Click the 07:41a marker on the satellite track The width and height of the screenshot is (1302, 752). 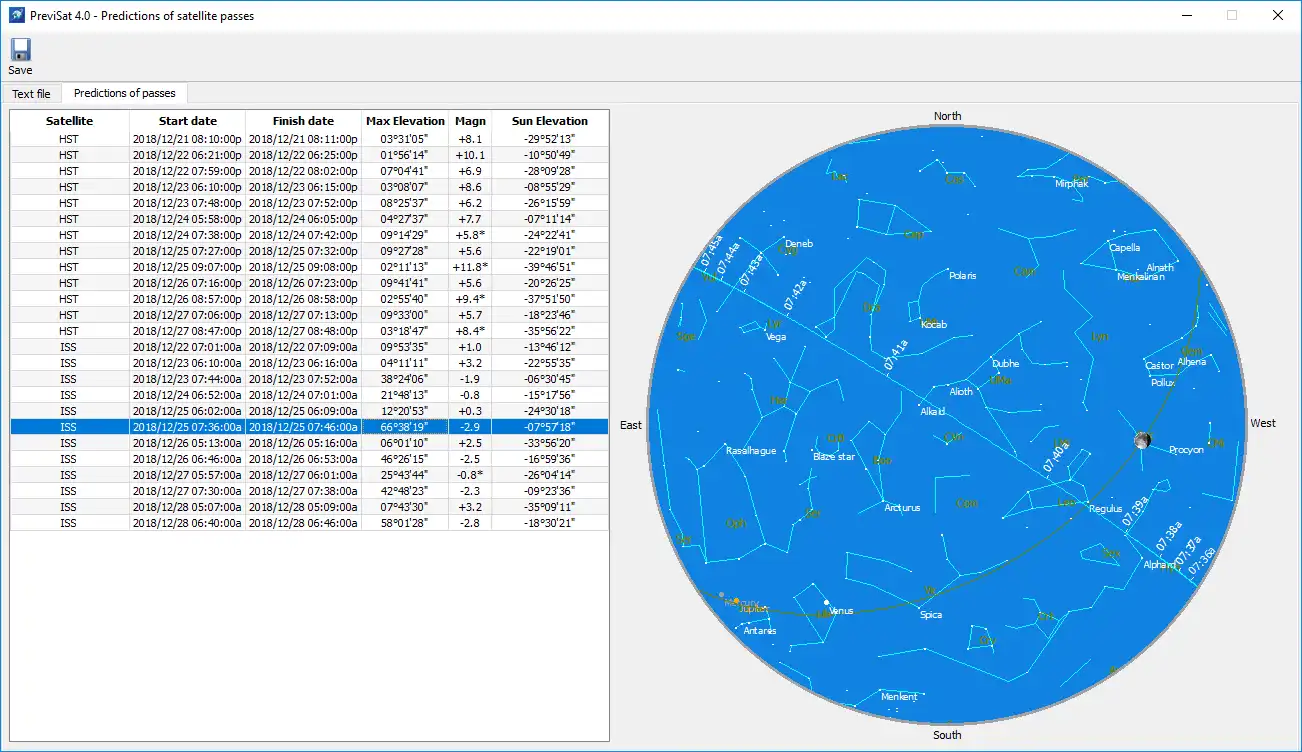click(x=897, y=356)
